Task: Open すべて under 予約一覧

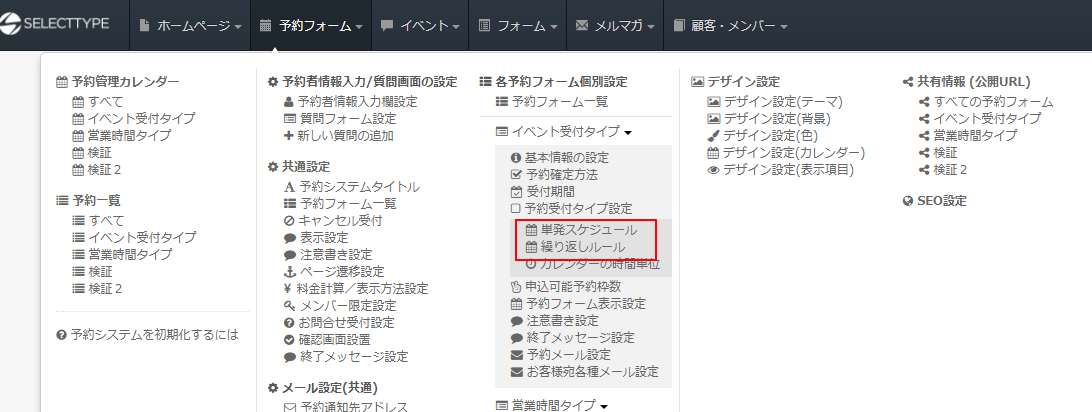Action: 98,221
